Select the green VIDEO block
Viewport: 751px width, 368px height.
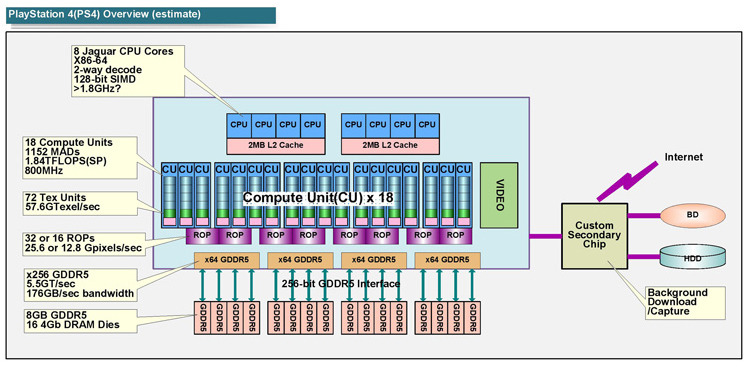click(x=499, y=195)
